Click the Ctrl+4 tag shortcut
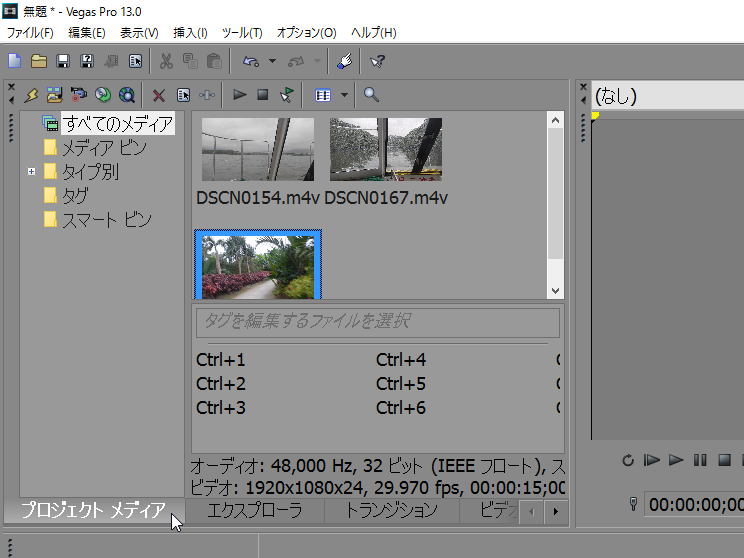This screenshot has width=744, height=558. (401, 360)
